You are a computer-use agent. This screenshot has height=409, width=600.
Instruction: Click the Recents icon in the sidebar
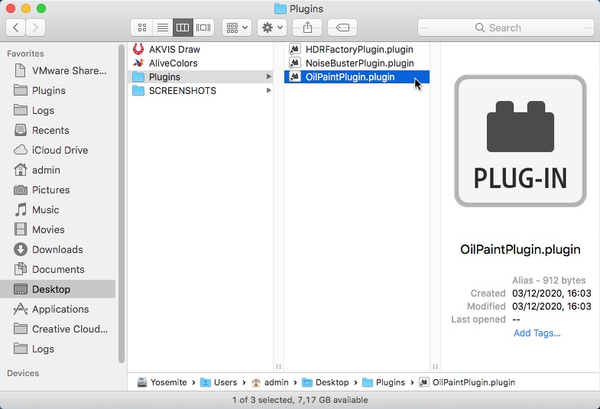(20, 130)
